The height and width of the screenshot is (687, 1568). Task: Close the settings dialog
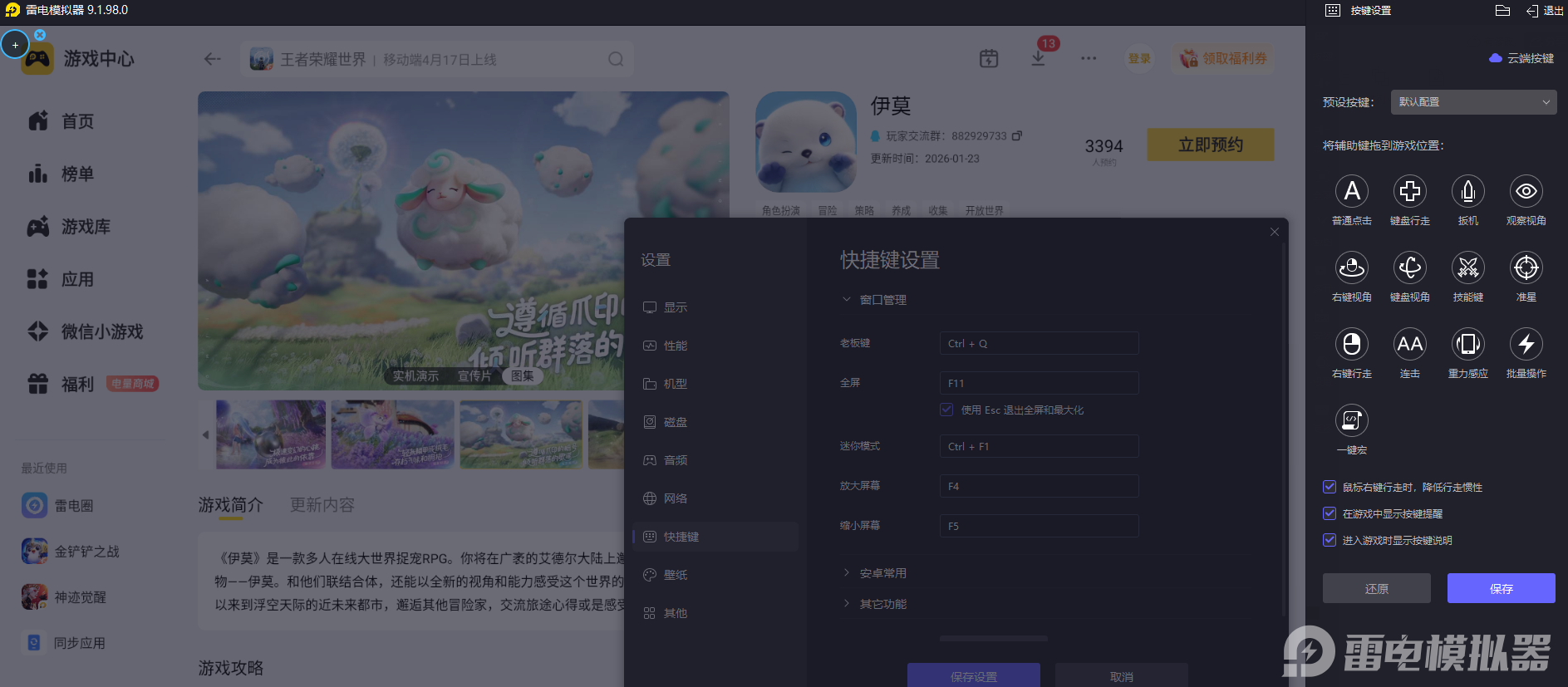pyautogui.click(x=1275, y=232)
